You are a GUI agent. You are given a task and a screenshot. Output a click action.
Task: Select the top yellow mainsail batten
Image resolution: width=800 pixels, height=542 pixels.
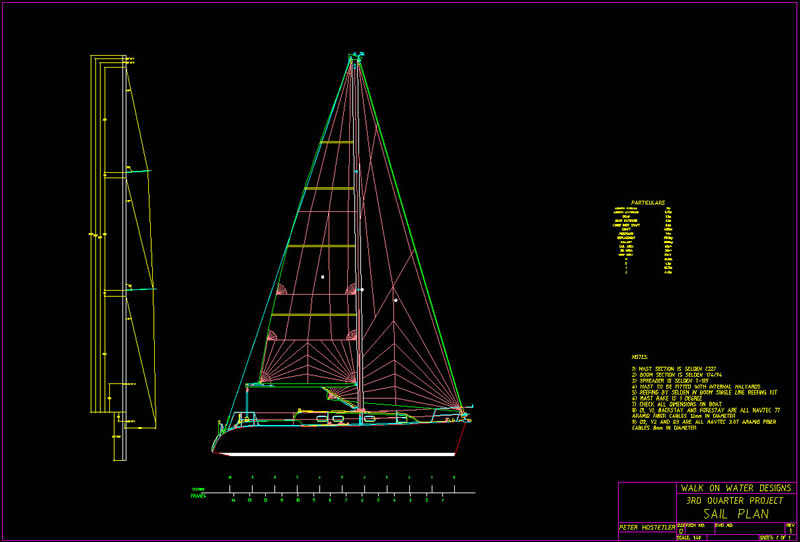point(336,143)
